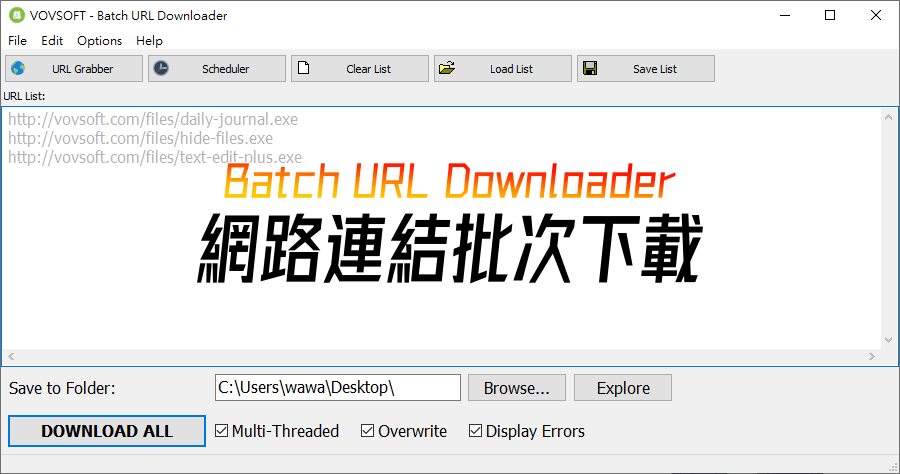Screen dimensions: 900x474
Task: Click the Clear List button label
Action: click(x=368, y=69)
